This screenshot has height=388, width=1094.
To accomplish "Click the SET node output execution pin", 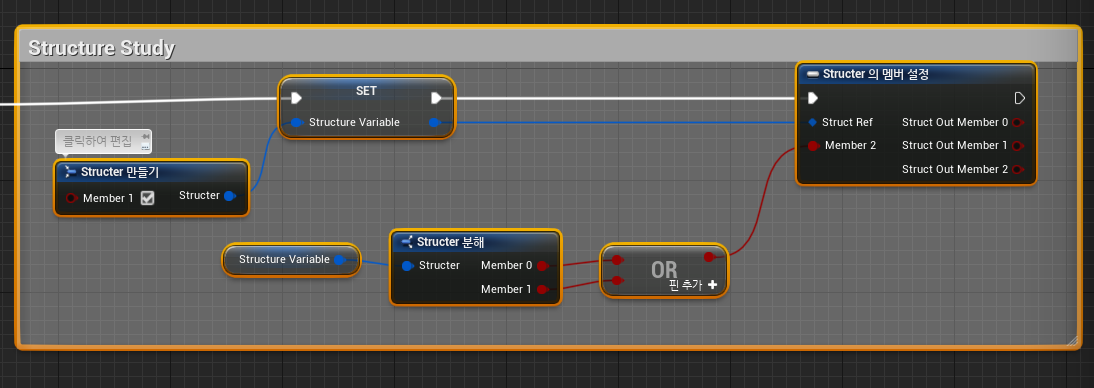I will point(437,98).
